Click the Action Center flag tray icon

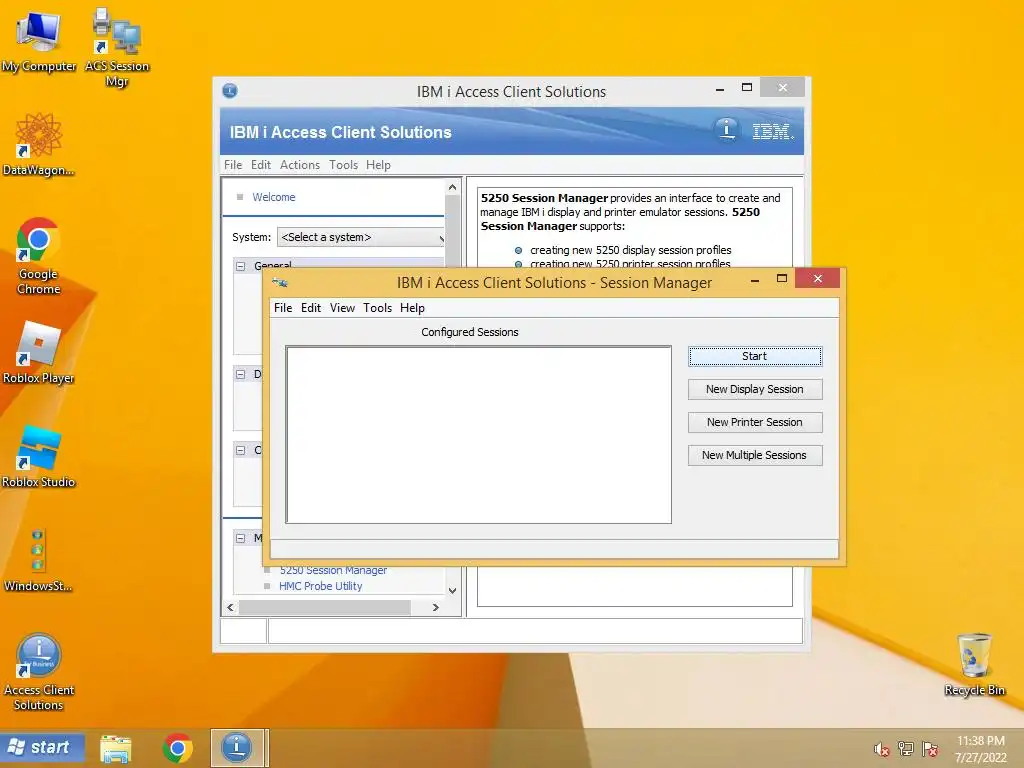[x=930, y=748]
